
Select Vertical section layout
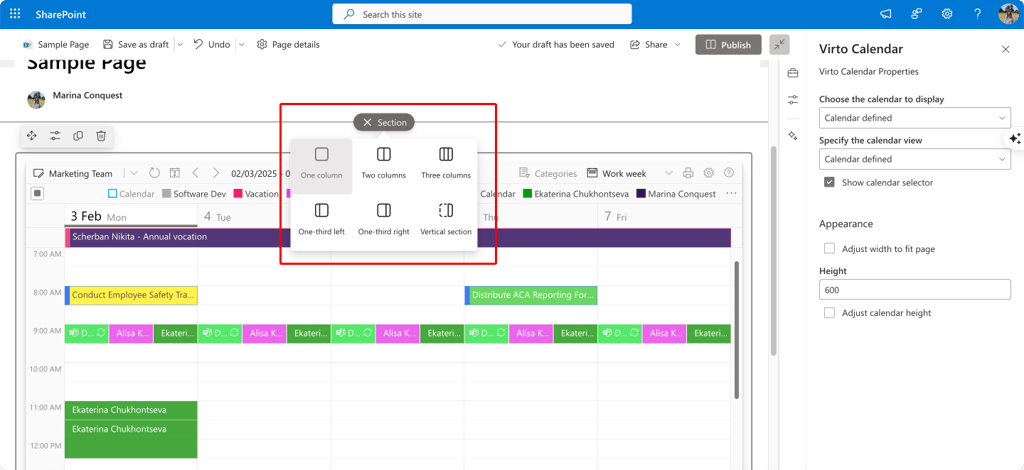click(446, 221)
